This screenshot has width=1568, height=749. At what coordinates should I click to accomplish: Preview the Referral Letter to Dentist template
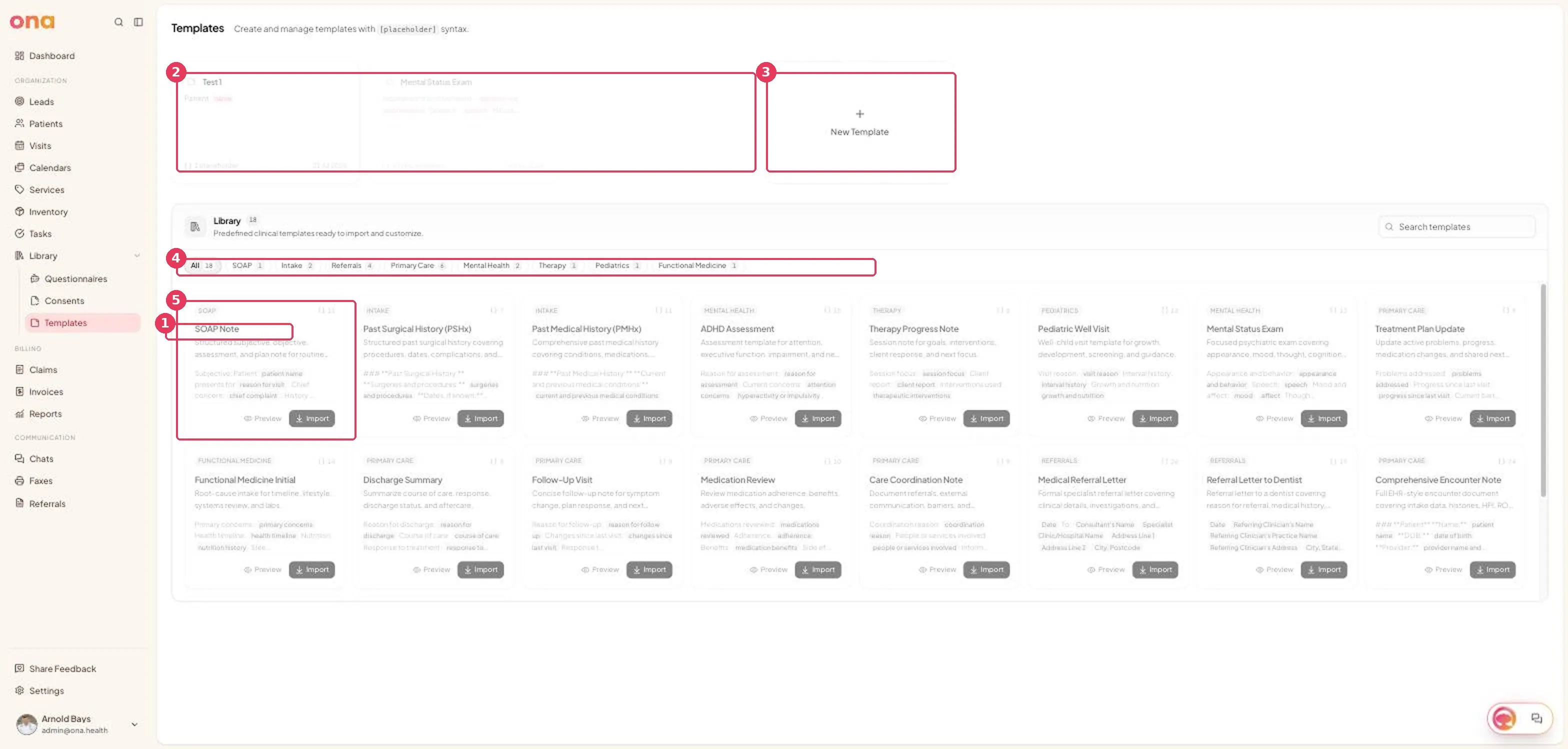pos(1274,569)
